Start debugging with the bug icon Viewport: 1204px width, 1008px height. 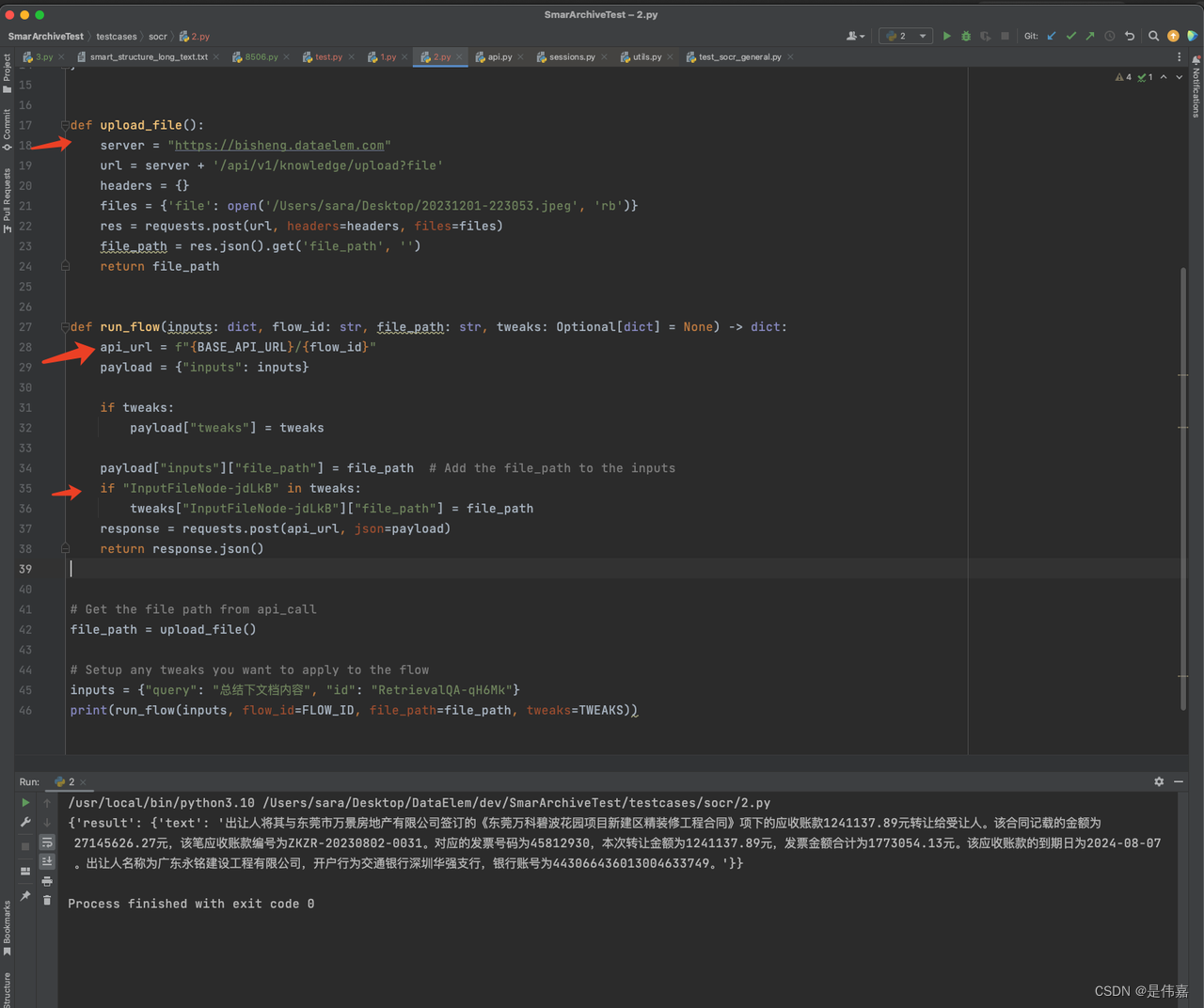pyautogui.click(x=965, y=36)
